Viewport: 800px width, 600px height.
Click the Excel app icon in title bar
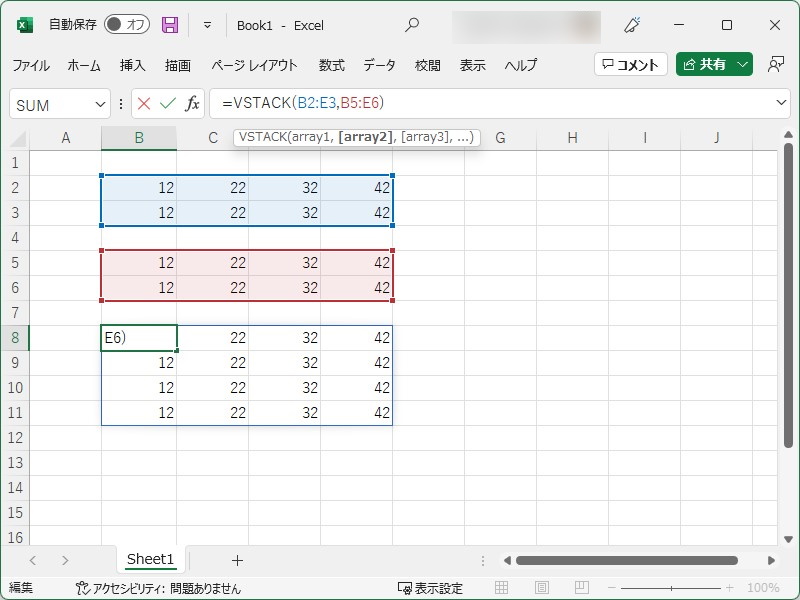tap(24, 25)
